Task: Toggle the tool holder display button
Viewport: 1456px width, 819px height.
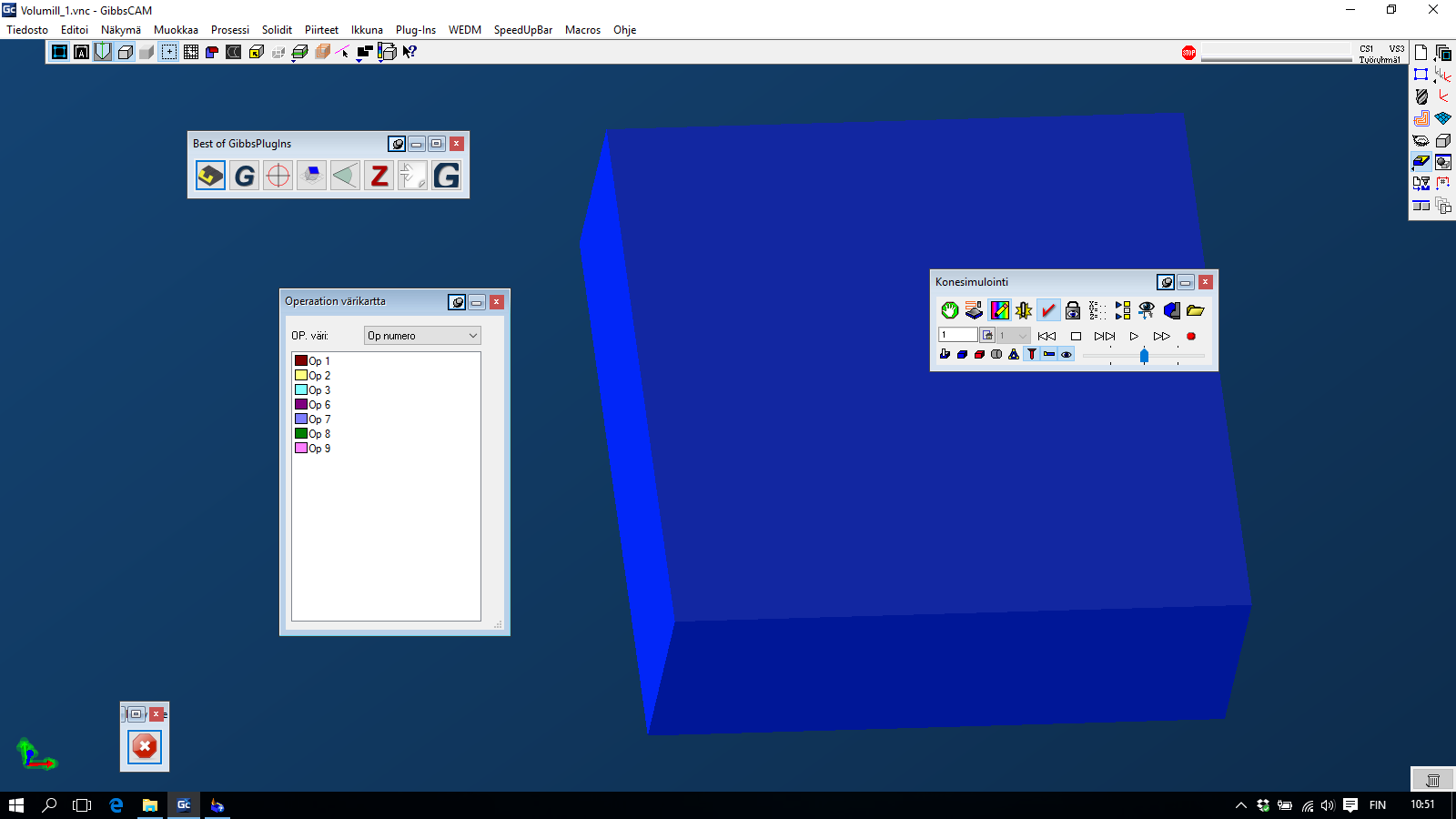Action: click(1049, 354)
